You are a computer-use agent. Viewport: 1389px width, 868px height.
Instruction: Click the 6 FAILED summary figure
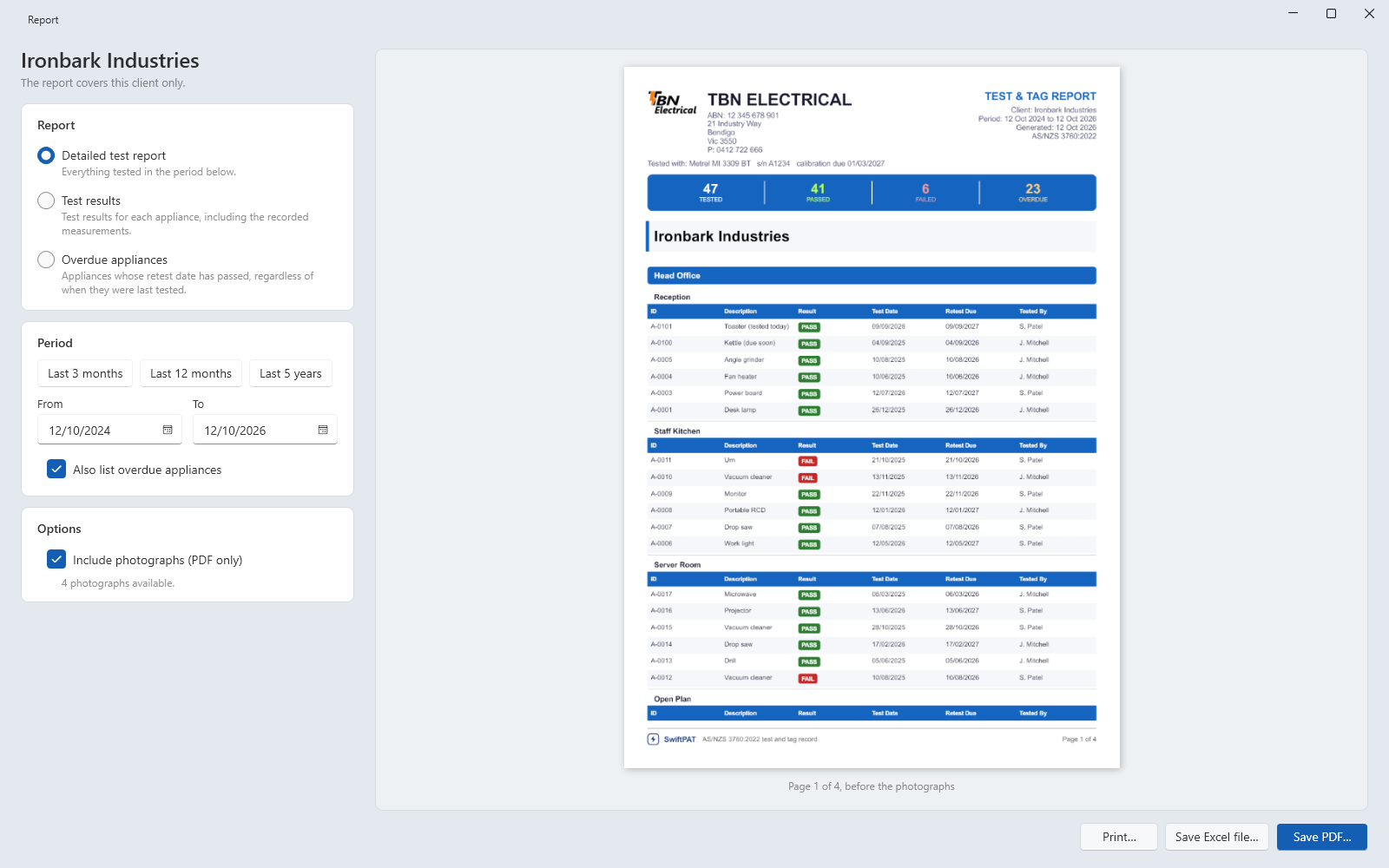[925, 193]
